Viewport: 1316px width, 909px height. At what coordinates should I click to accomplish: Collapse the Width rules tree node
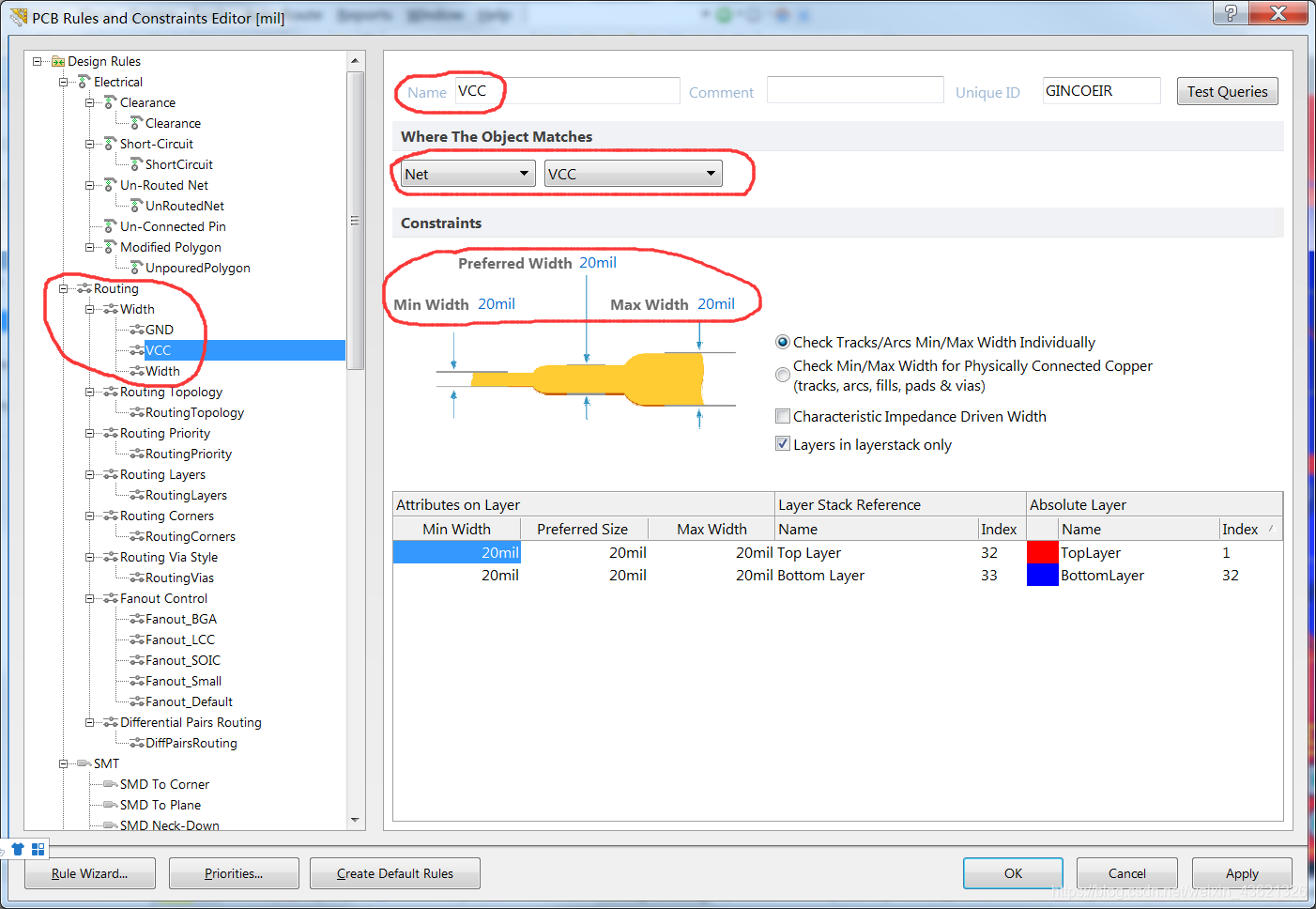click(x=90, y=310)
